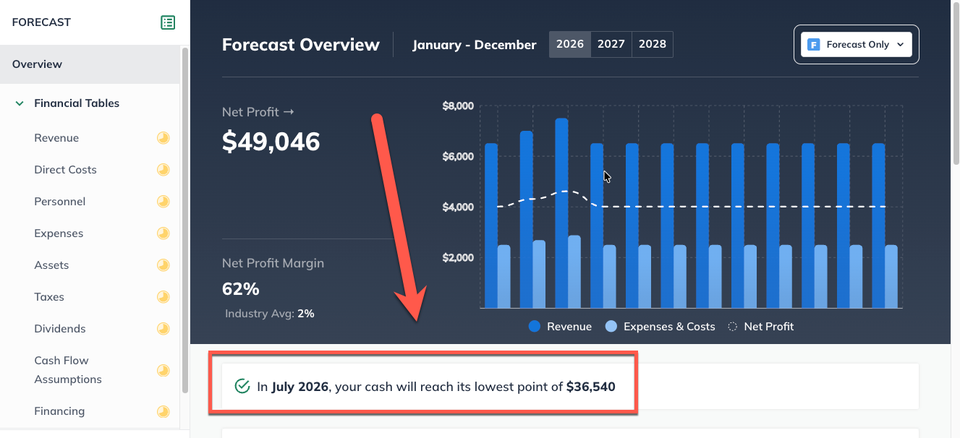This screenshot has width=960, height=438.
Task: Switch to the 2028 year tab
Action: tap(652, 45)
